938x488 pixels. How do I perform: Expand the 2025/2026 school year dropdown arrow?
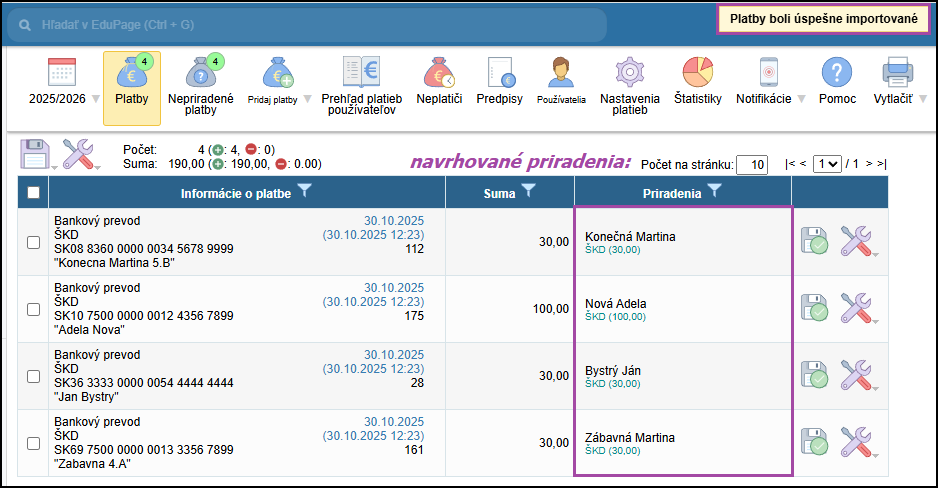click(x=96, y=99)
